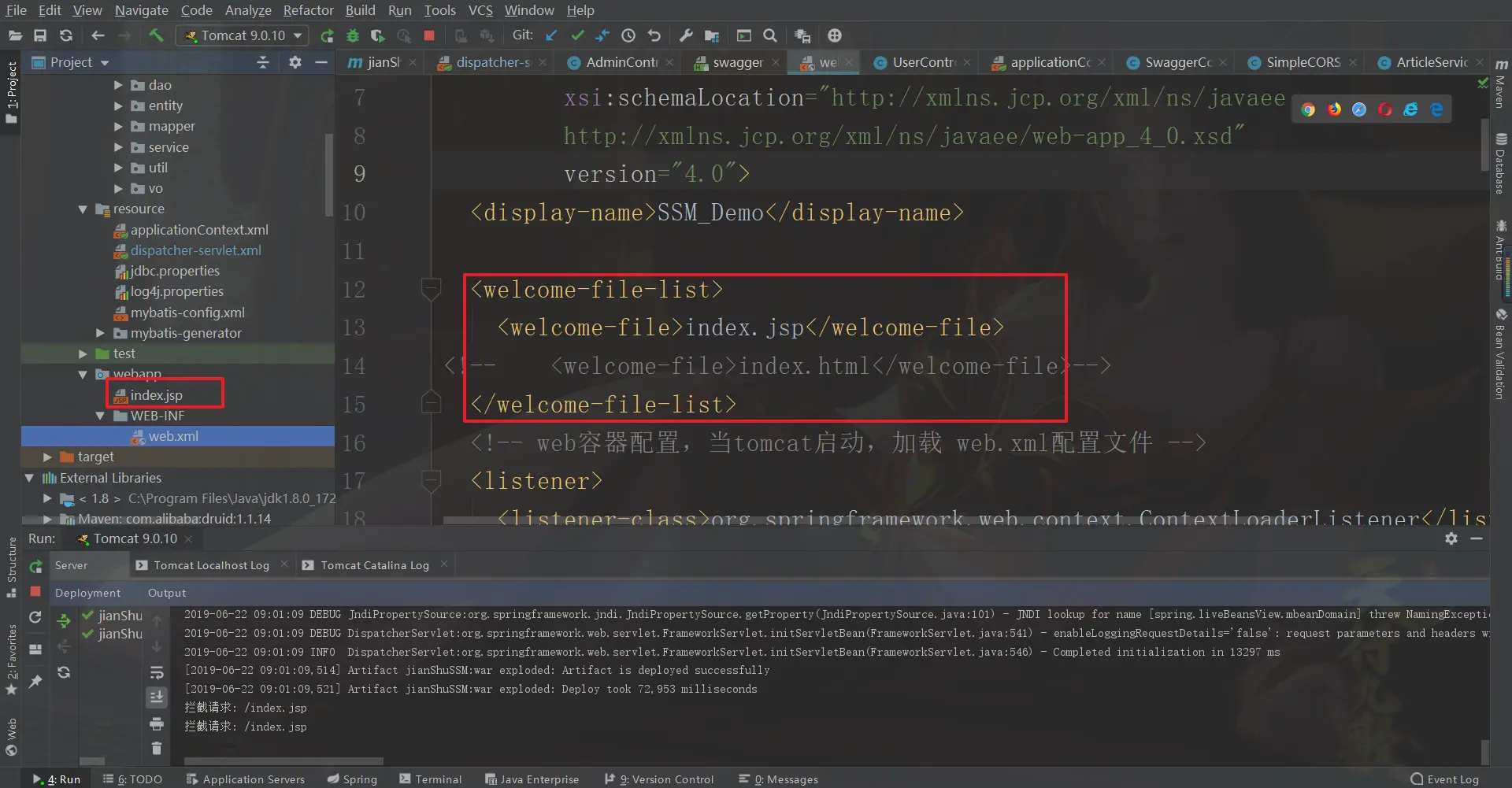Open page in Chrome browser icon
1512x788 pixels.
click(1308, 109)
